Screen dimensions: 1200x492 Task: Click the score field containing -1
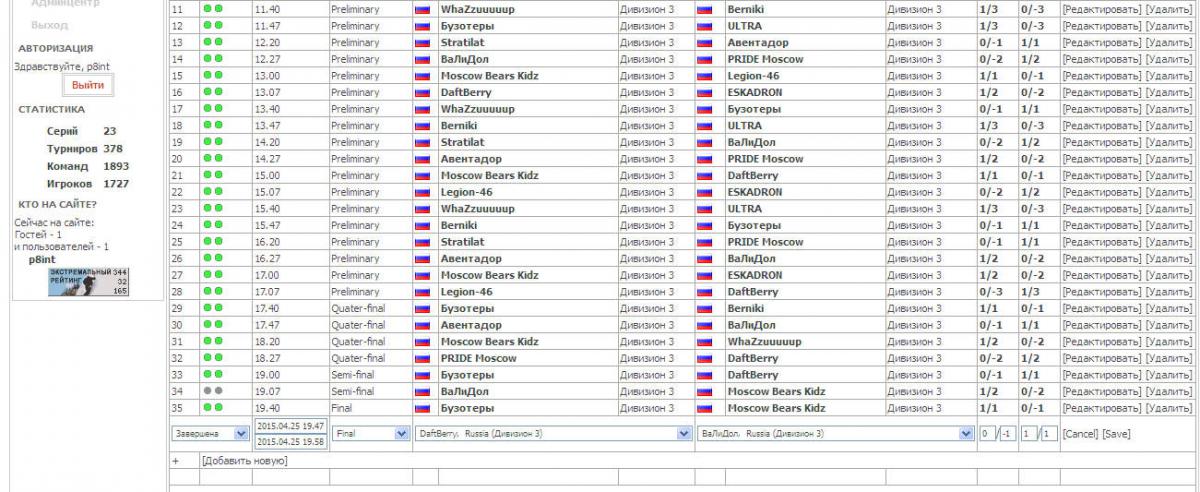click(1008, 434)
